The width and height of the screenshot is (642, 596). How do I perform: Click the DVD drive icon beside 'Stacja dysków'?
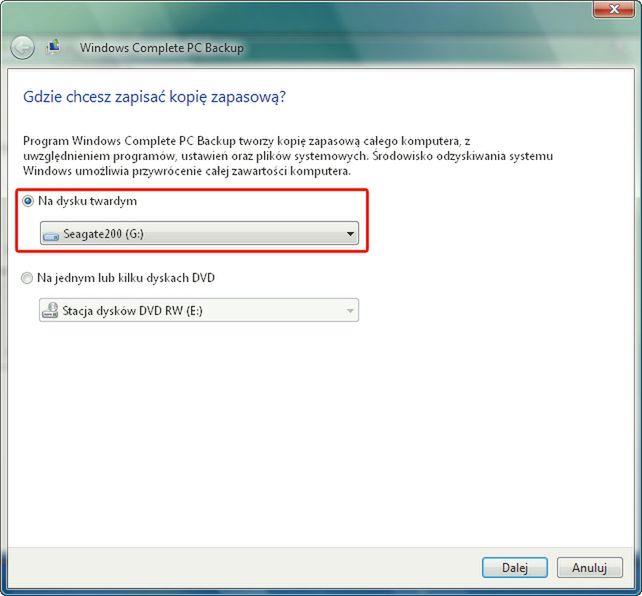50,310
